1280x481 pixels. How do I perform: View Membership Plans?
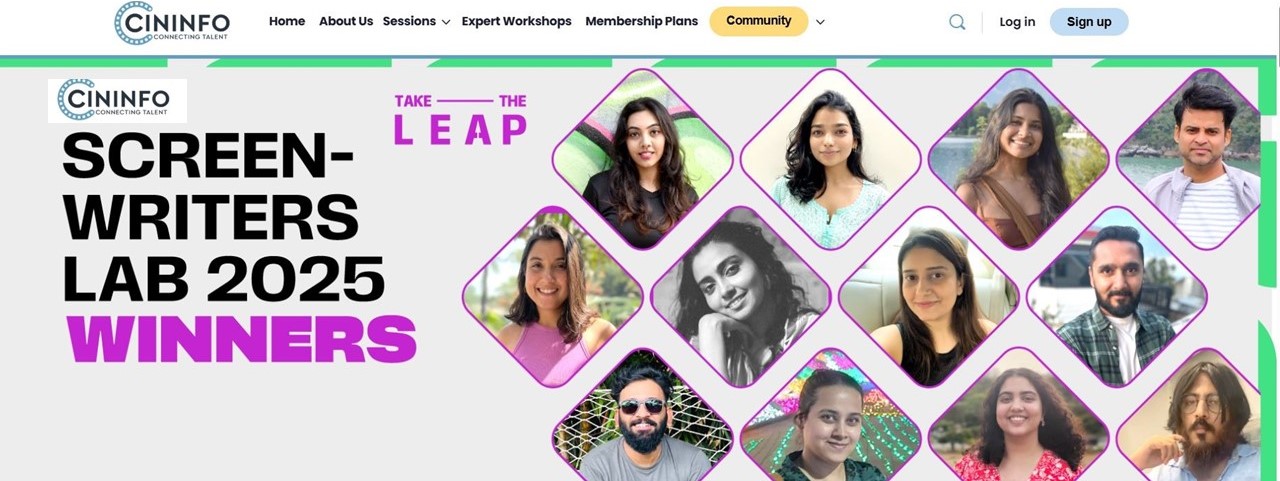point(642,21)
